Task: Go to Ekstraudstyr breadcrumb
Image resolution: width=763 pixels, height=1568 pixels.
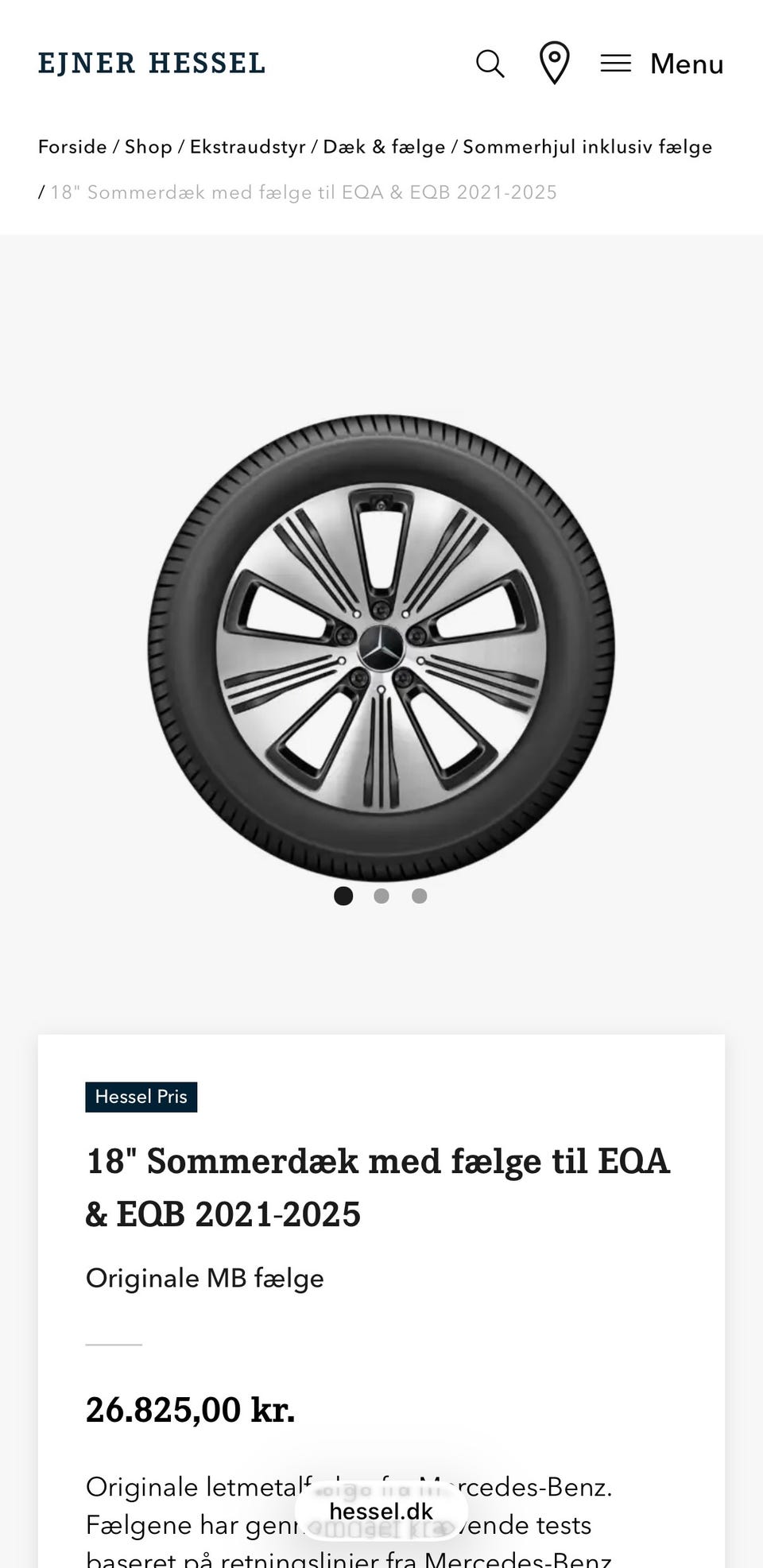Action: [248, 147]
